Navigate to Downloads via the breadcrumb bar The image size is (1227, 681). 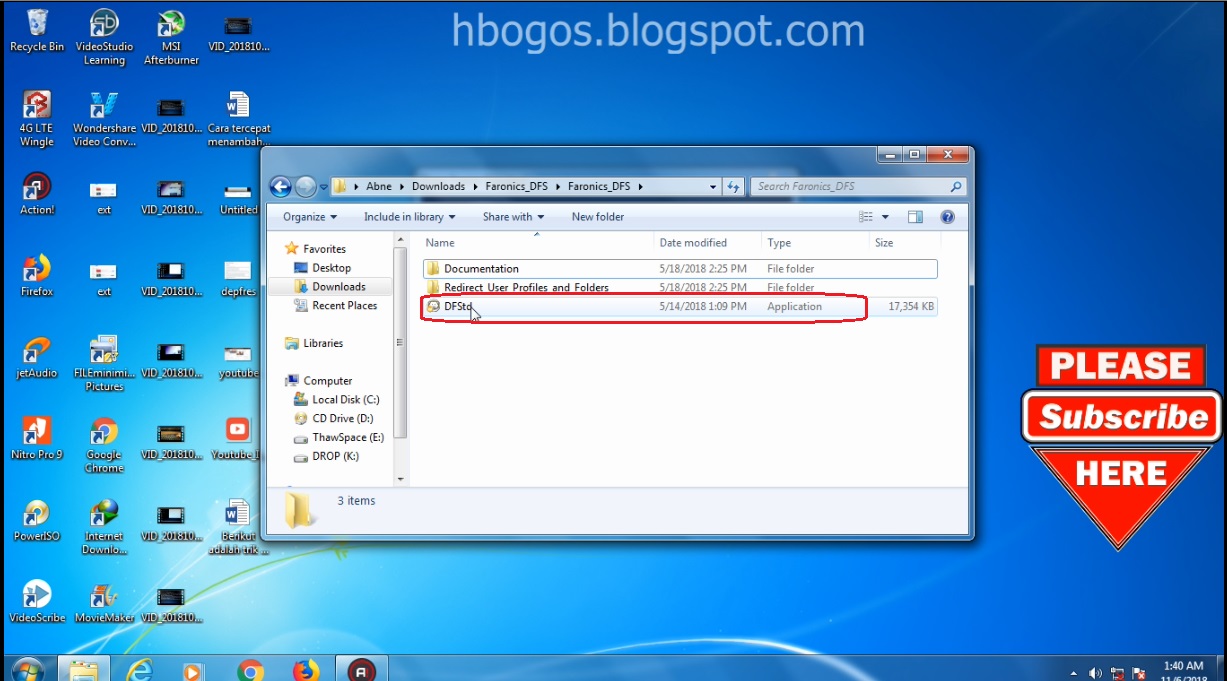coord(438,186)
